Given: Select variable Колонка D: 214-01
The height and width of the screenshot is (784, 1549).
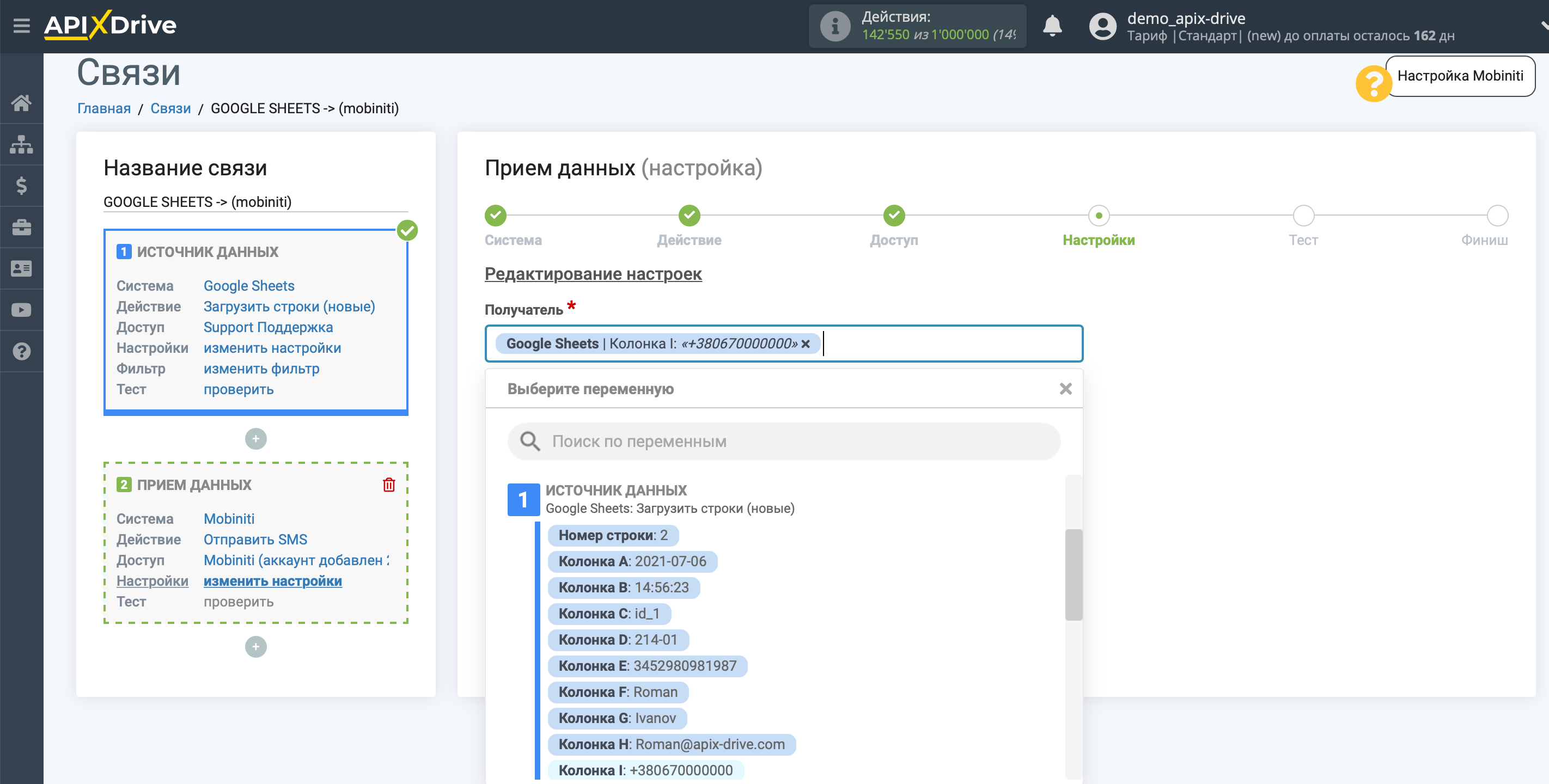Looking at the screenshot, I should tap(618, 640).
